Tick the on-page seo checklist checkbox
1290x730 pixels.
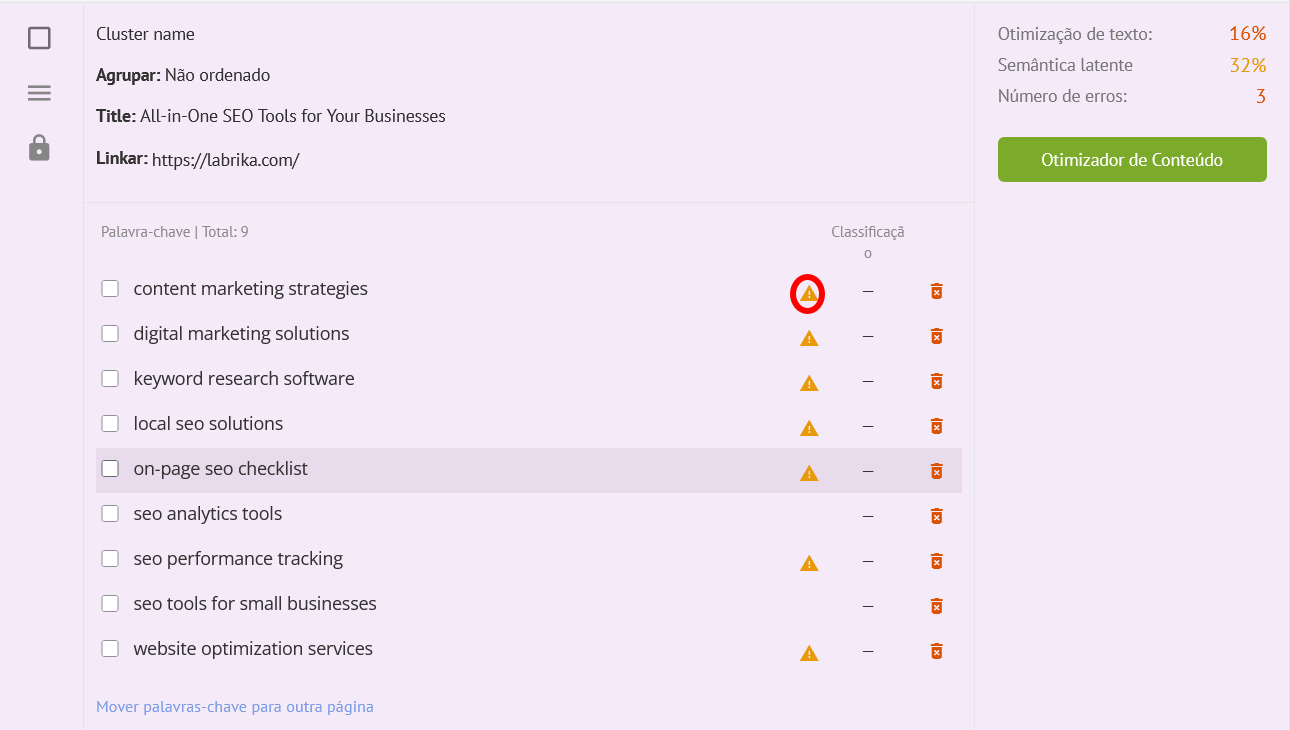coord(110,469)
